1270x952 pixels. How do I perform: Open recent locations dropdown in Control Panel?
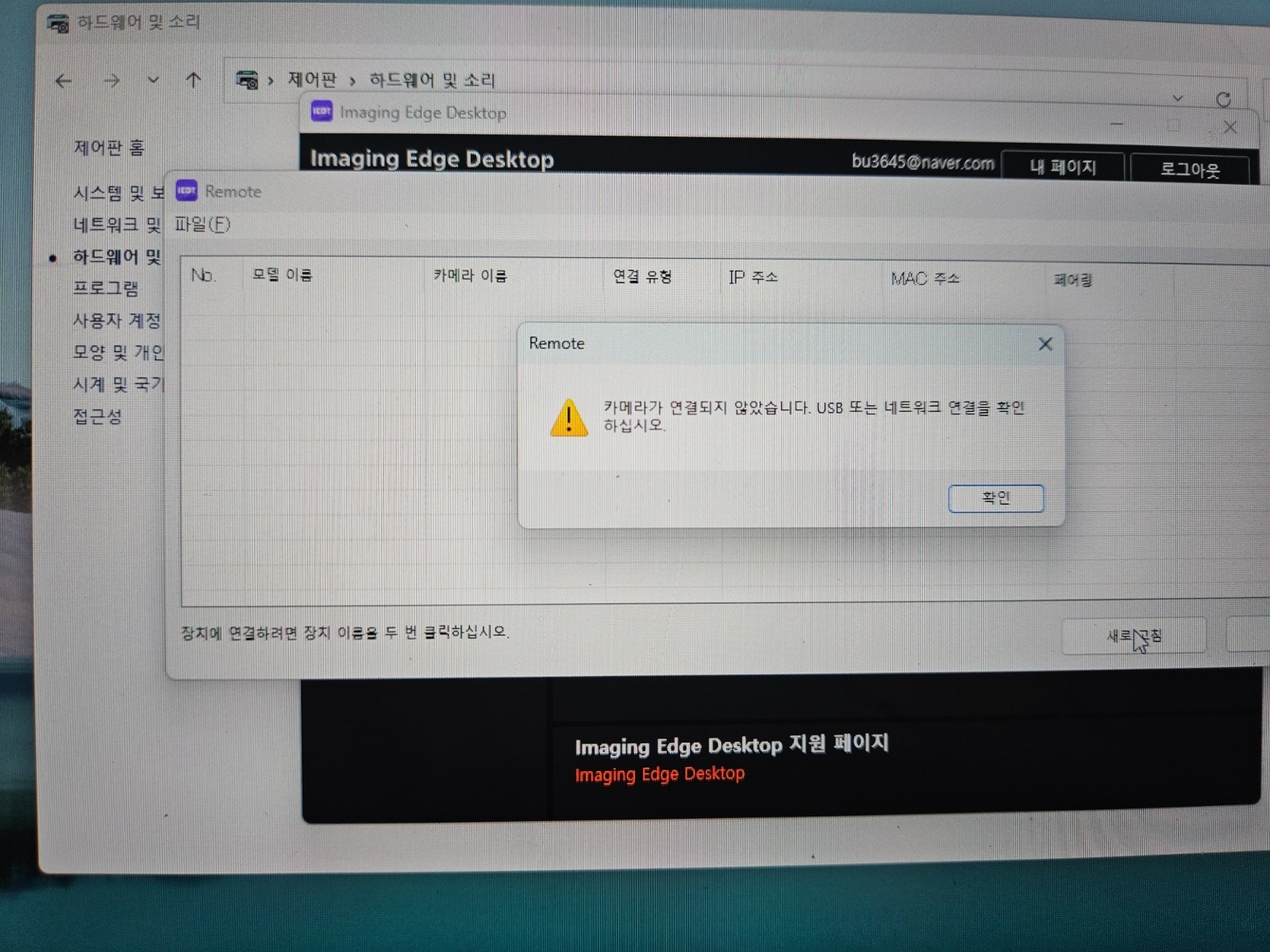click(x=153, y=80)
